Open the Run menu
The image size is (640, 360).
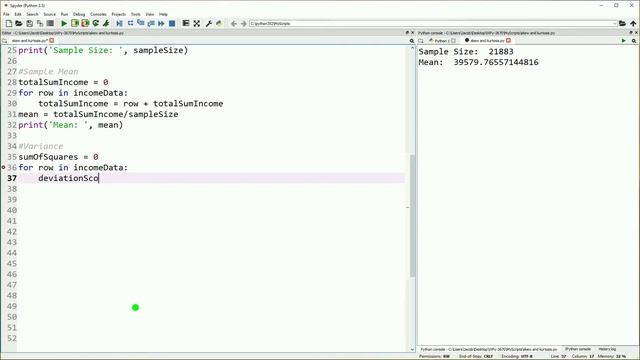pos(64,14)
